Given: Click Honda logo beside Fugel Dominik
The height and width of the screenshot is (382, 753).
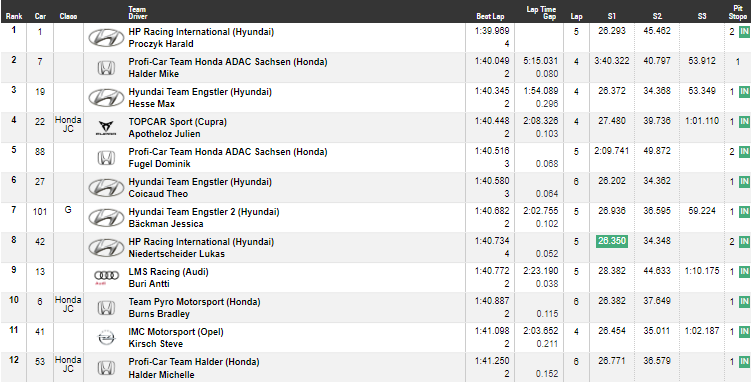Looking at the screenshot, I should [x=106, y=158].
